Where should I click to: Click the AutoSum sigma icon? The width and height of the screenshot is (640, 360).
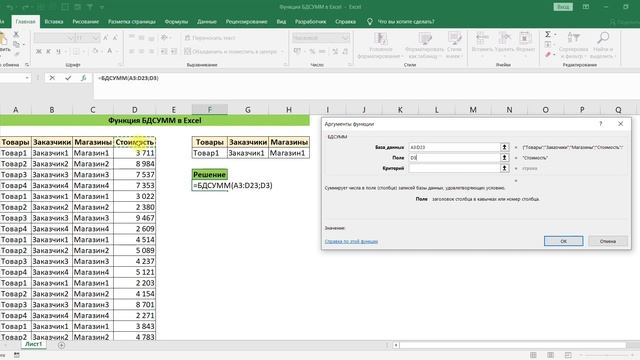pos(548,34)
